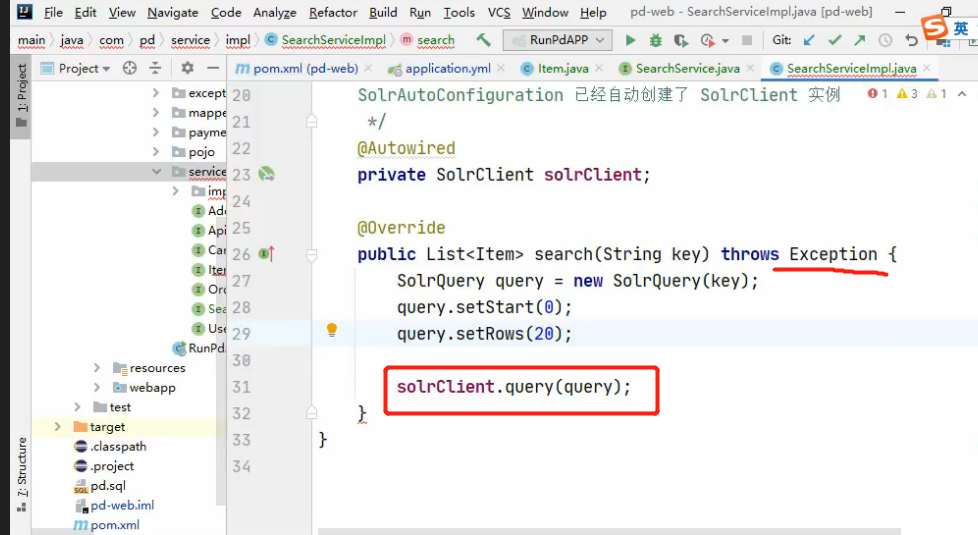Expand the test folder
This screenshot has width=978, height=535.
pyautogui.click(x=77, y=407)
